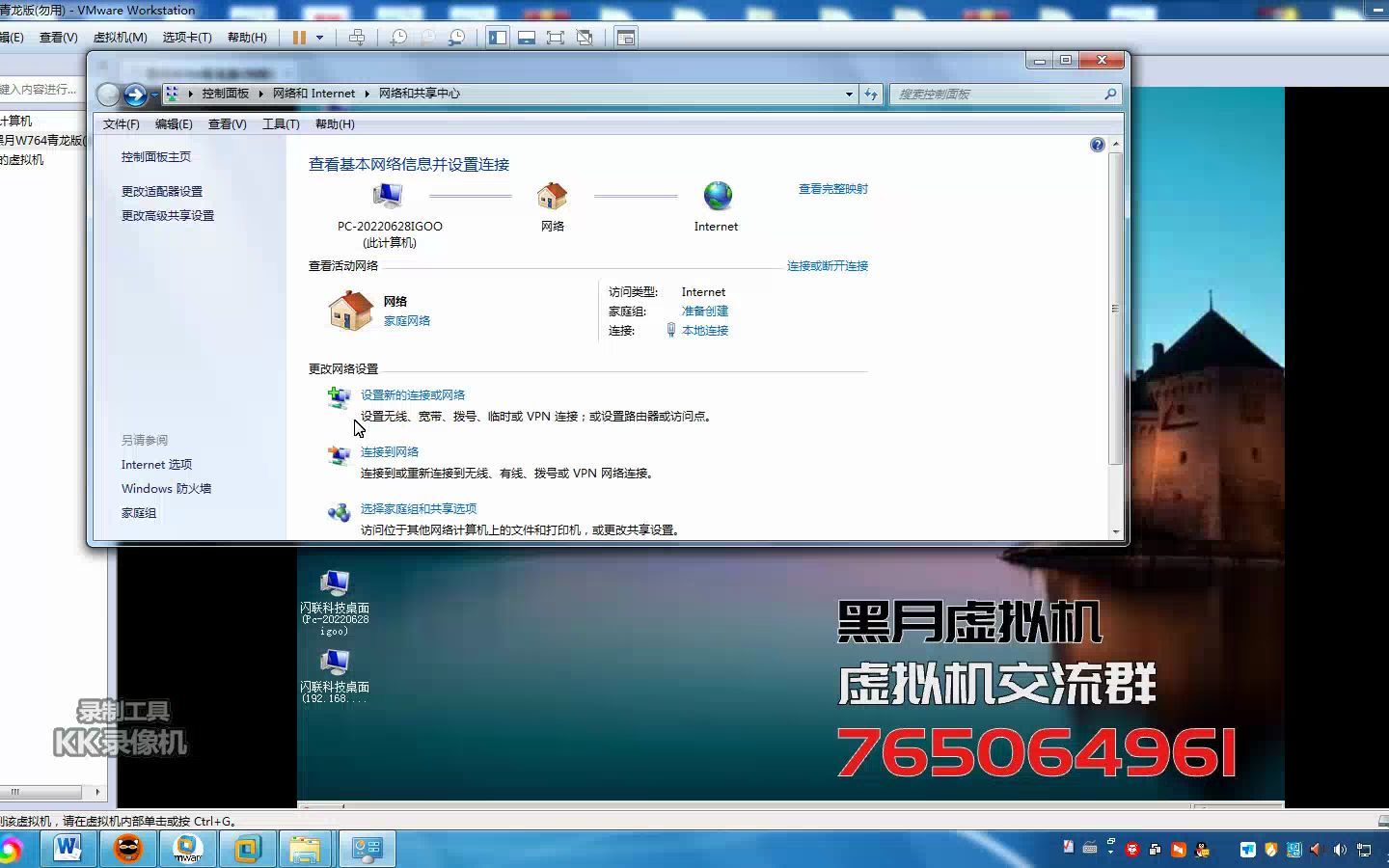1389x868 pixels.
Task: Click the 查看完整映射 link
Action: [x=831, y=189]
